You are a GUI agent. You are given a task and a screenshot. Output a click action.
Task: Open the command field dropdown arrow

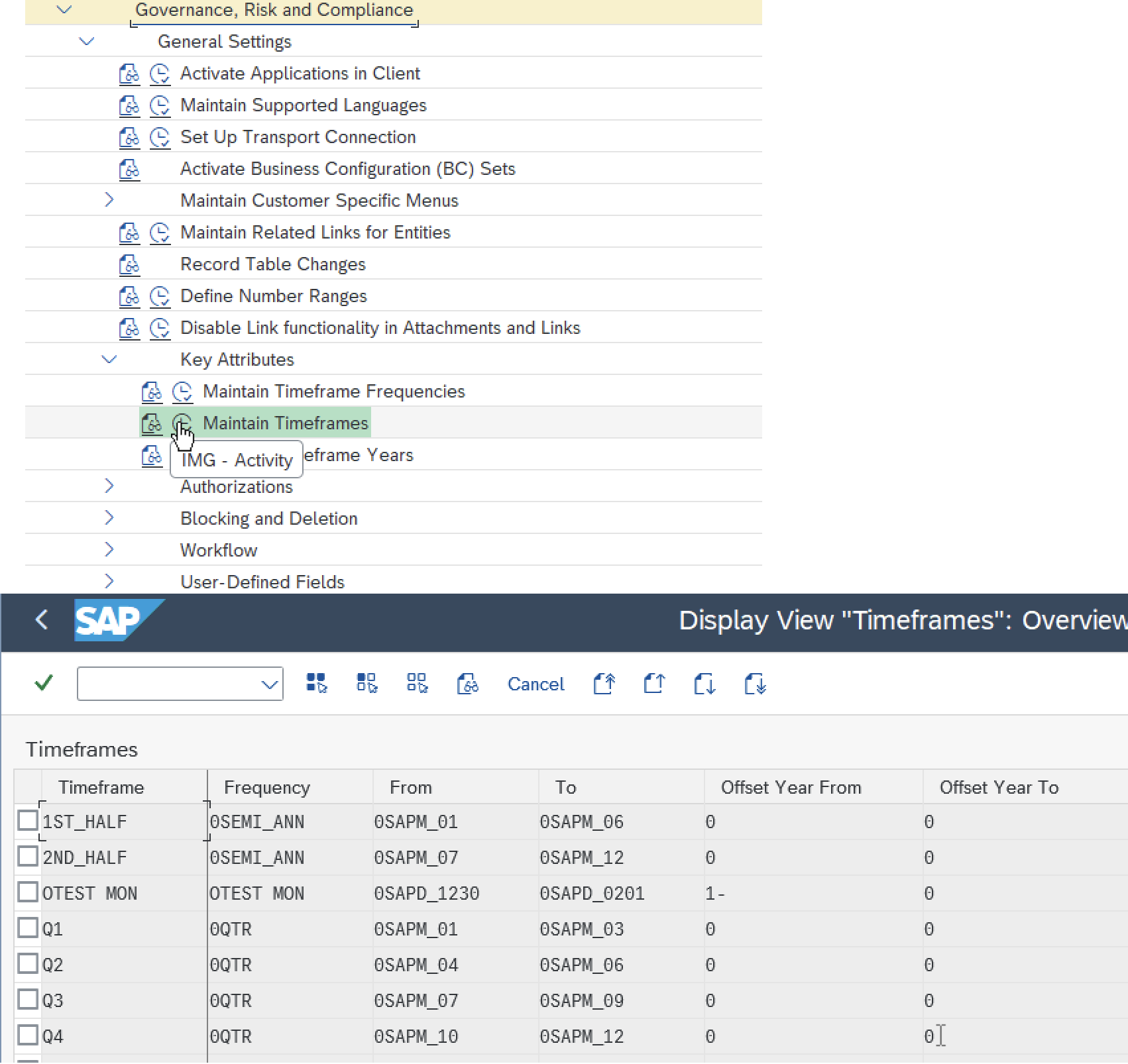(x=269, y=684)
